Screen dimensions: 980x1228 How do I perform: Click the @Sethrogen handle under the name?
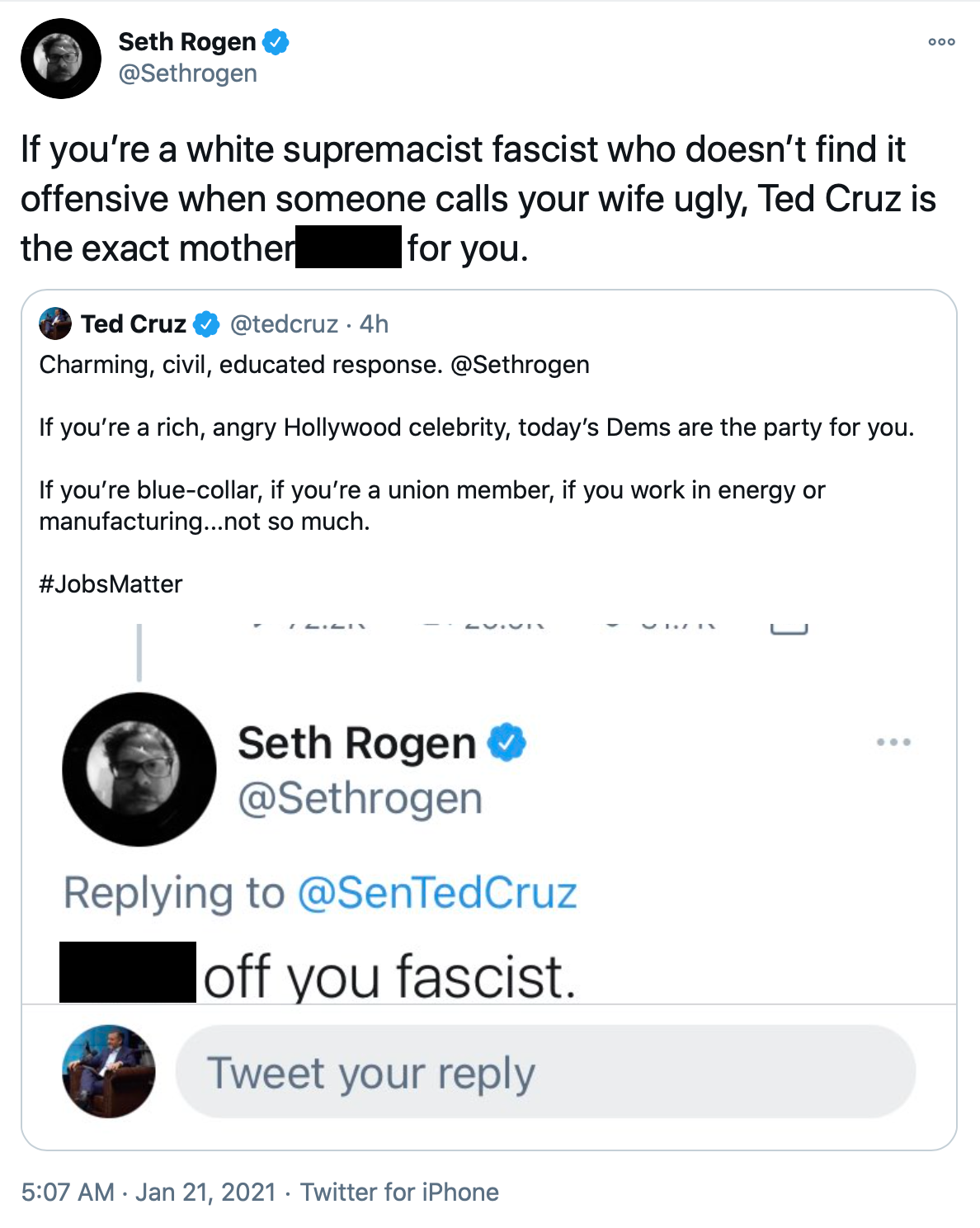click(x=188, y=73)
